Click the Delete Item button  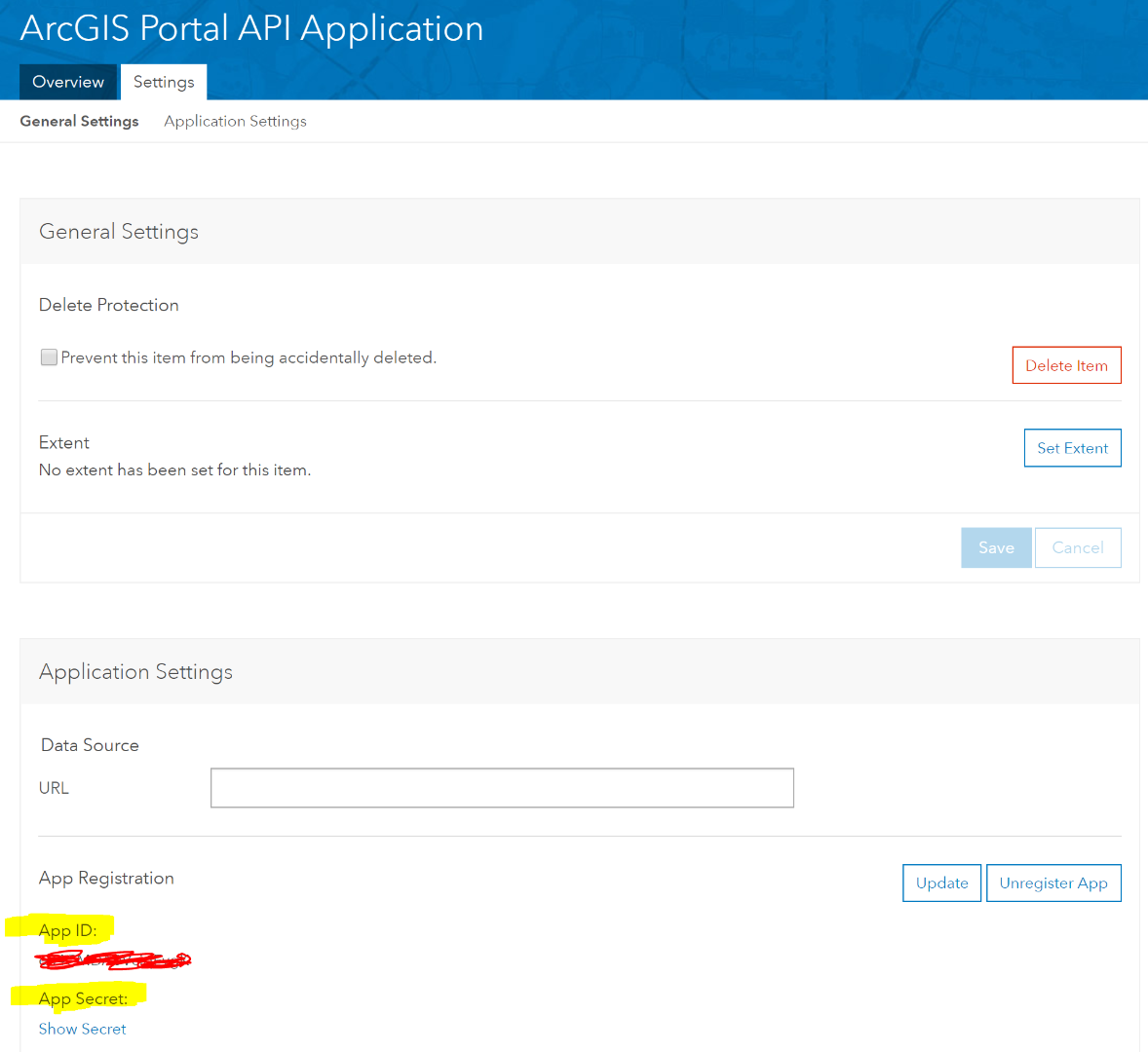click(x=1066, y=365)
